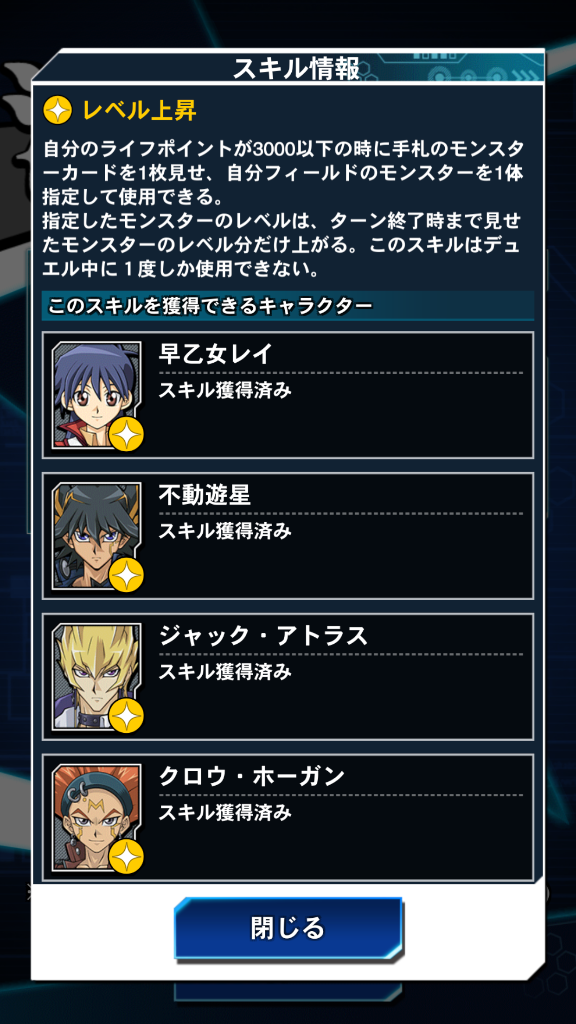Click スキル獲得済み status under 早乙女レイ
Screen dimensions: 576x1024
click(x=225, y=391)
